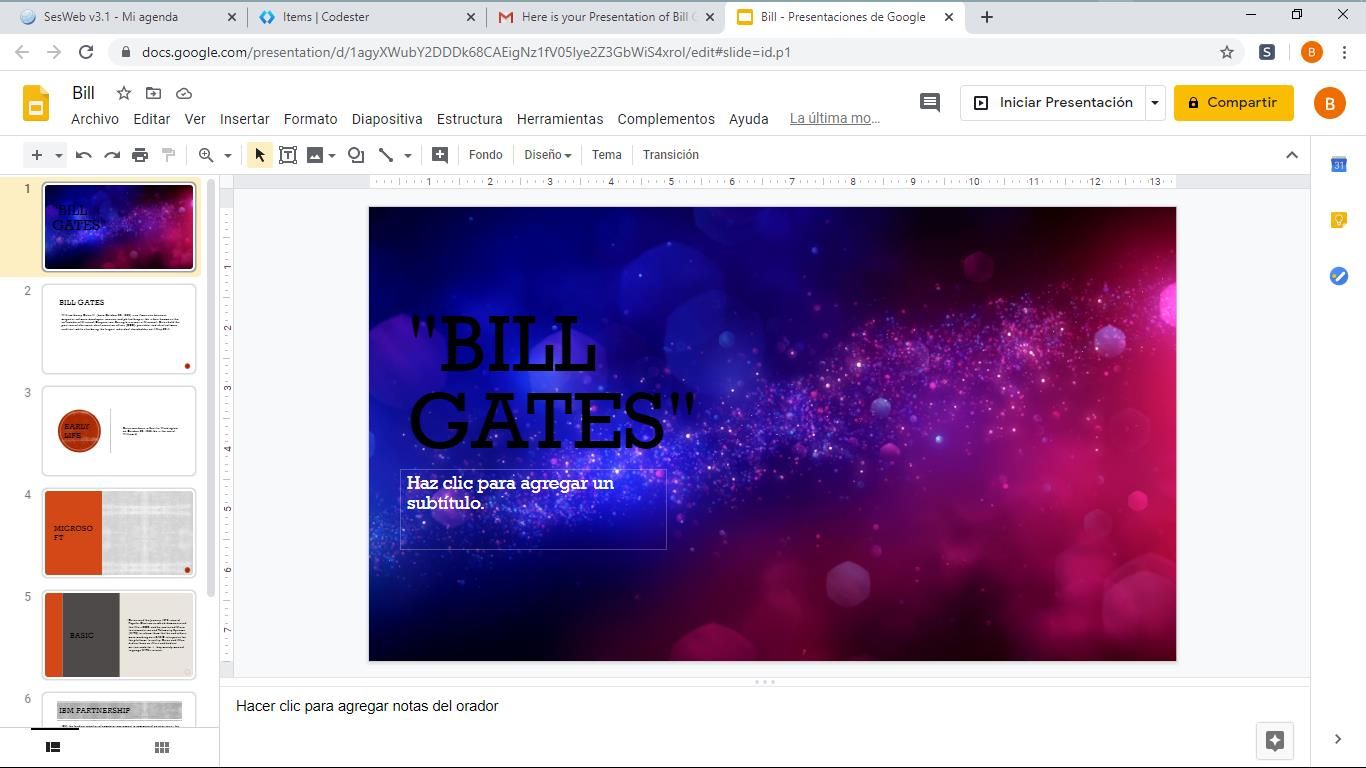Star the Bill presentation

tap(124, 93)
